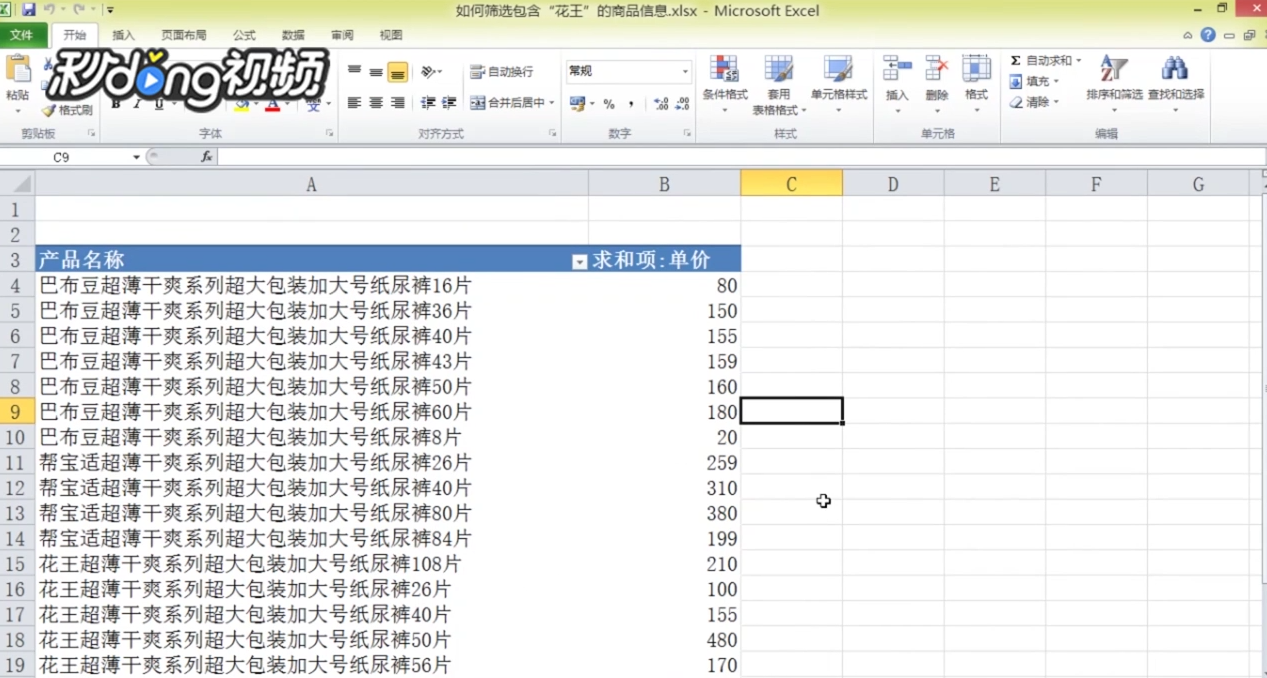This screenshot has width=1267, height=678.
Task: Select column D header
Action: pyautogui.click(x=893, y=184)
